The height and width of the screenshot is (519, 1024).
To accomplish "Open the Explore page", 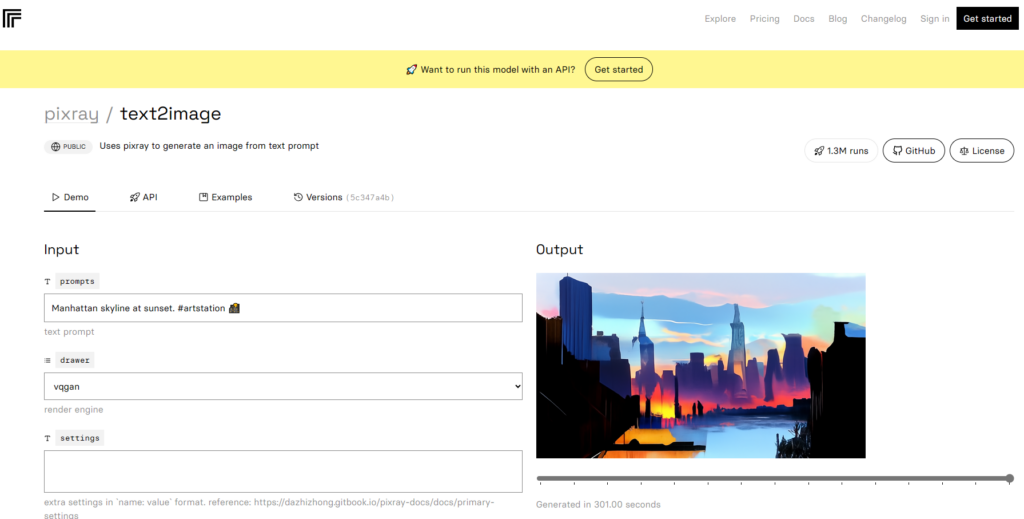I will 720,19.
